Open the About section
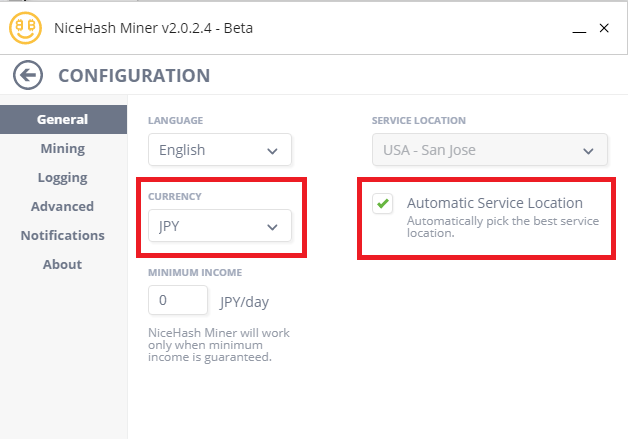Image resolution: width=628 pixels, height=439 pixels. [x=62, y=264]
